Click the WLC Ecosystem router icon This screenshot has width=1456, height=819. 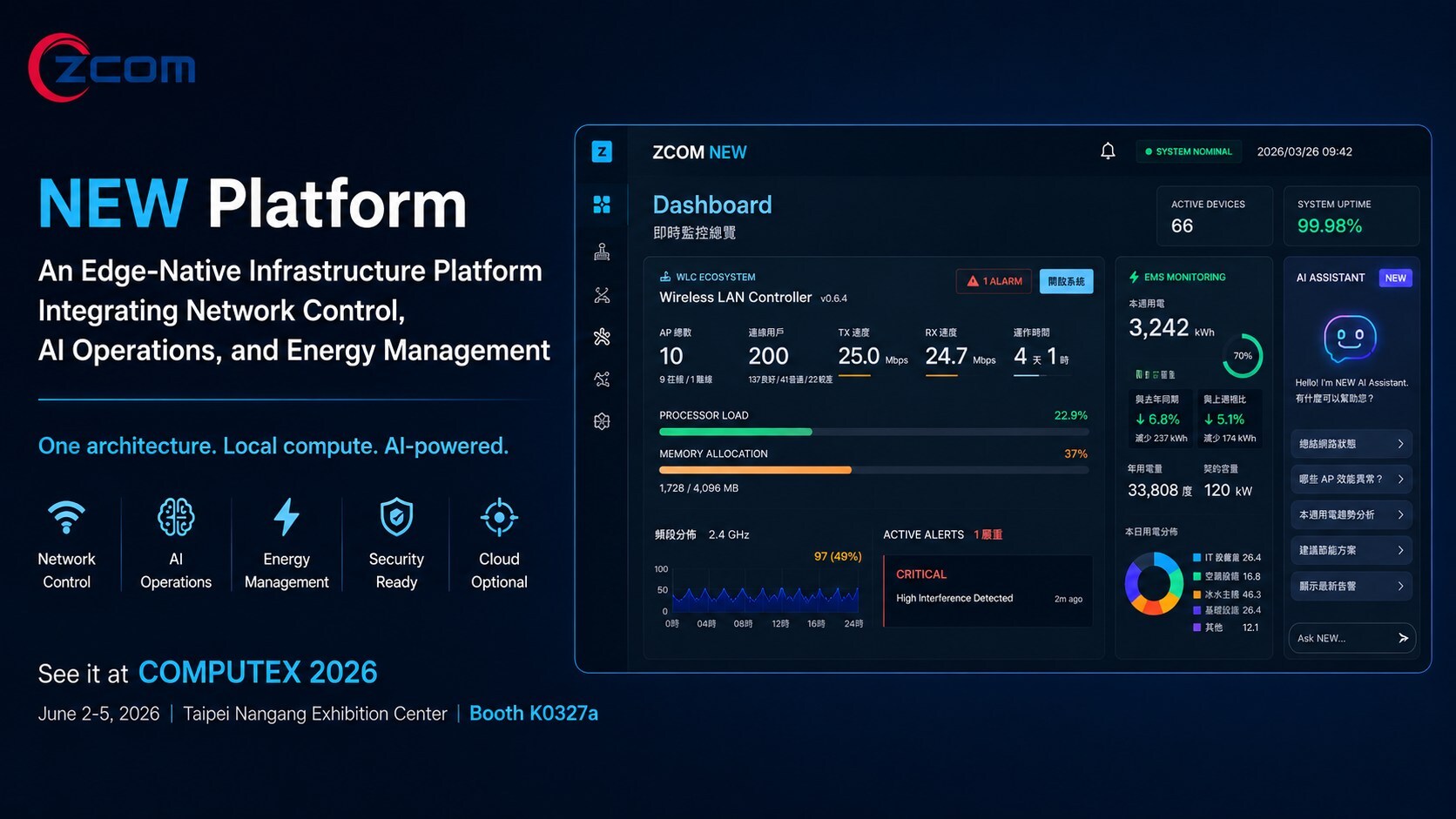(x=665, y=277)
